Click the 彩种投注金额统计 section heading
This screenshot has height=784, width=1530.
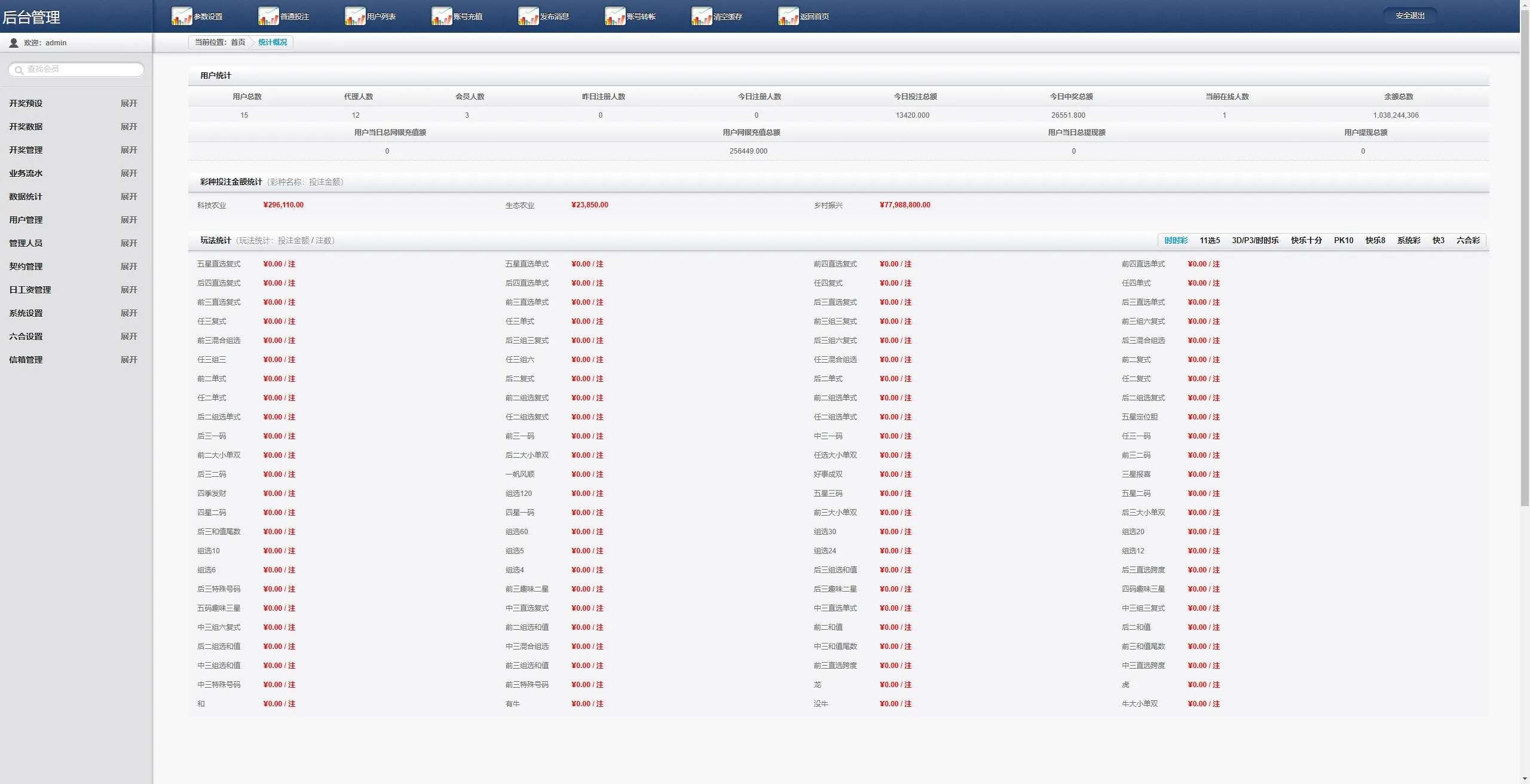(x=231, y=182)
